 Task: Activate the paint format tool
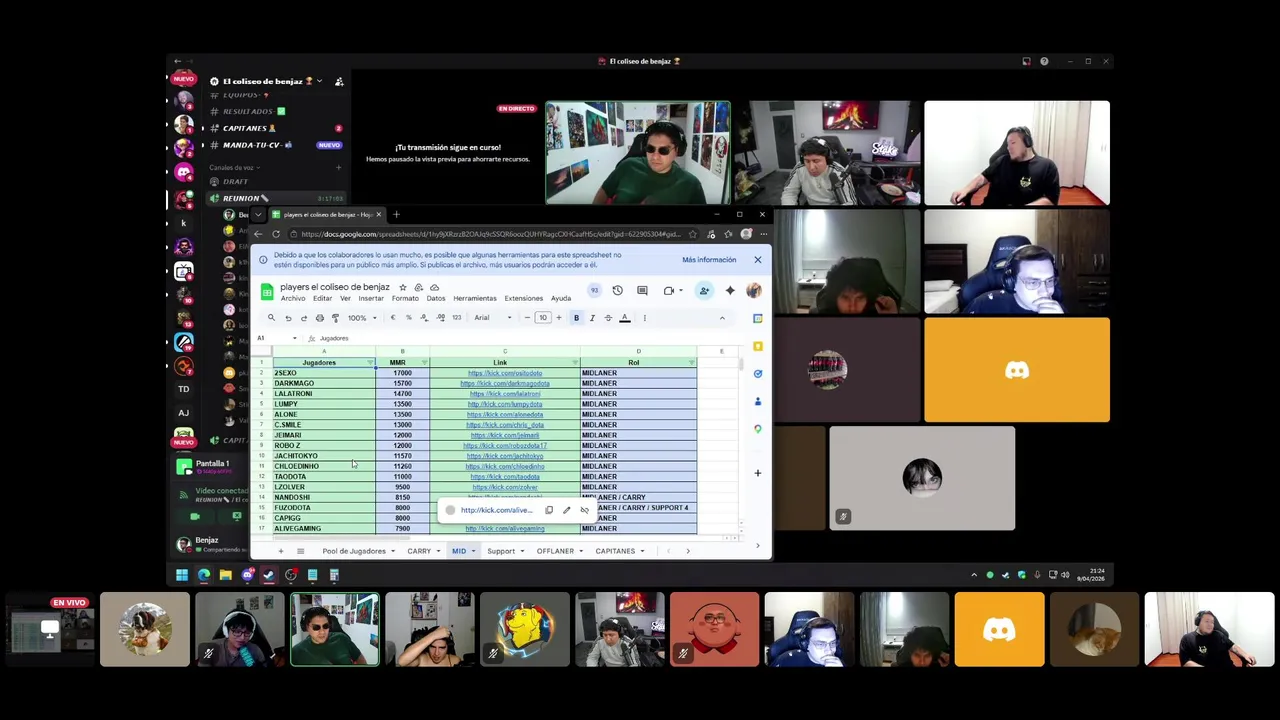tap(335, 318)
